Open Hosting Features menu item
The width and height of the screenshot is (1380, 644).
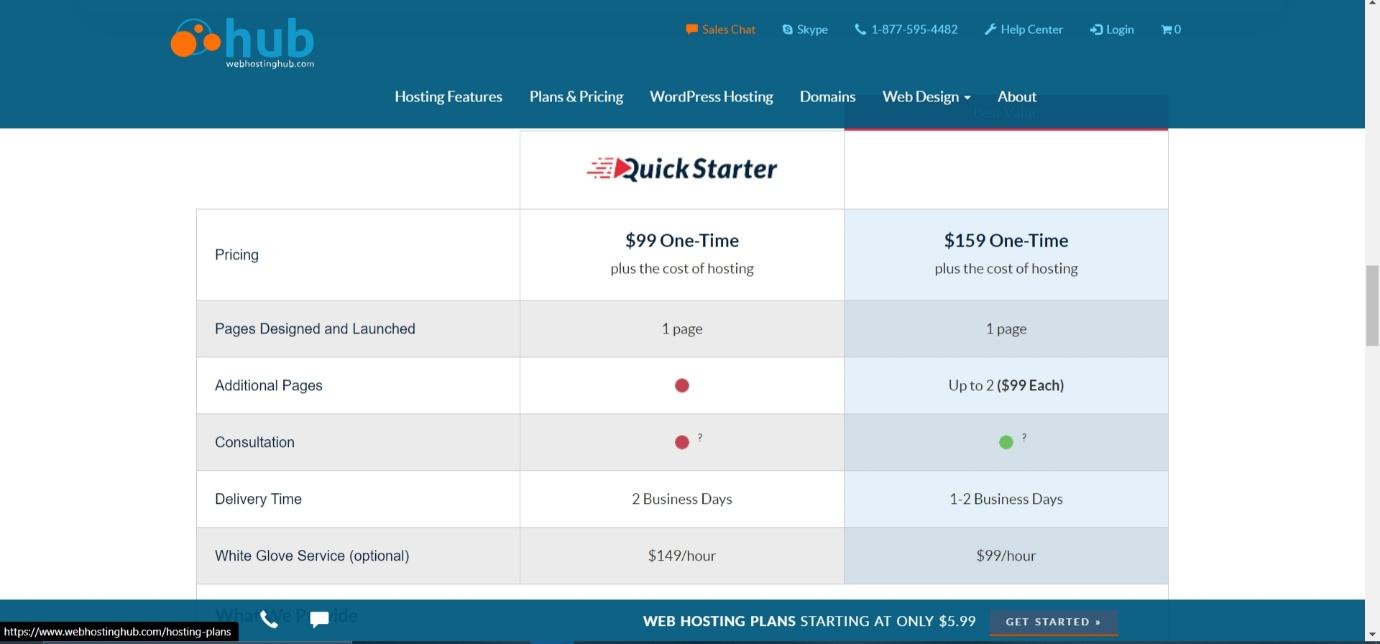point(448,97)
